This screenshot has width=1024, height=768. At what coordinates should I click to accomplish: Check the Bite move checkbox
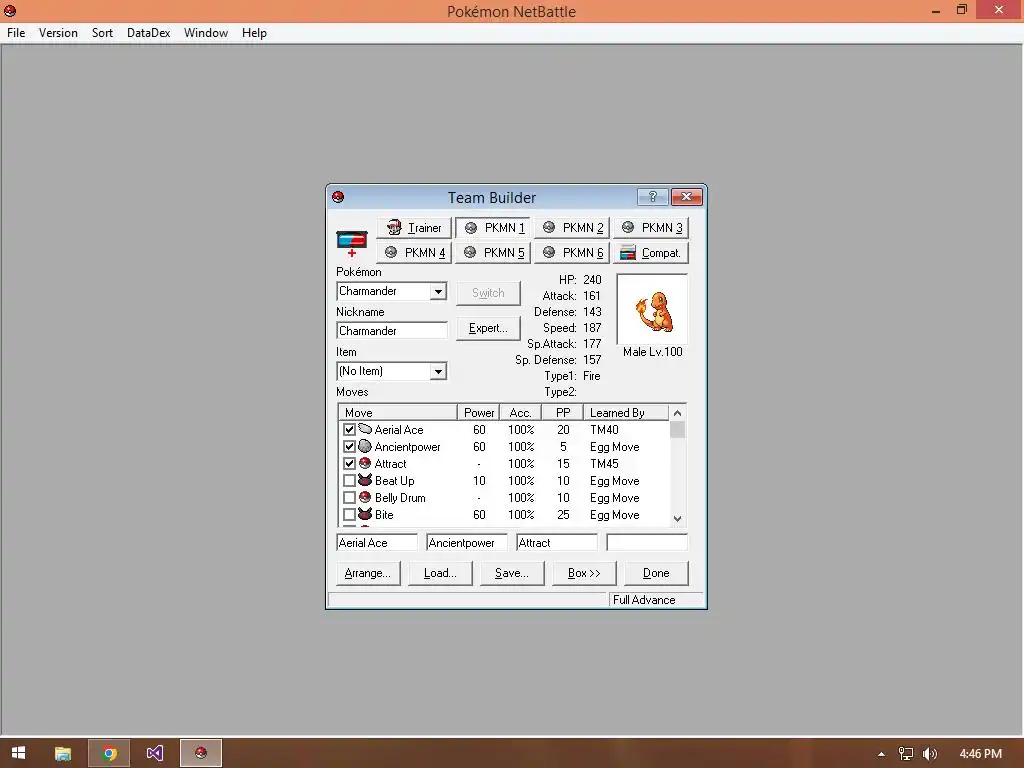349,514
